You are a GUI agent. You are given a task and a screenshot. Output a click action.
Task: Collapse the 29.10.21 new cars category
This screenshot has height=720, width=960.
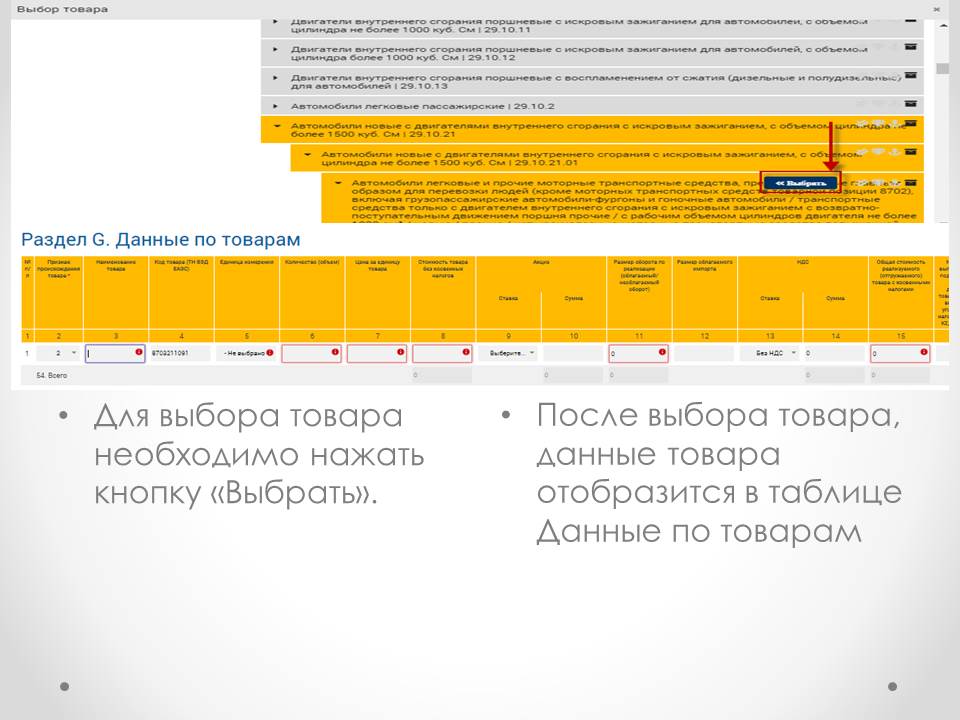point(276,127)
